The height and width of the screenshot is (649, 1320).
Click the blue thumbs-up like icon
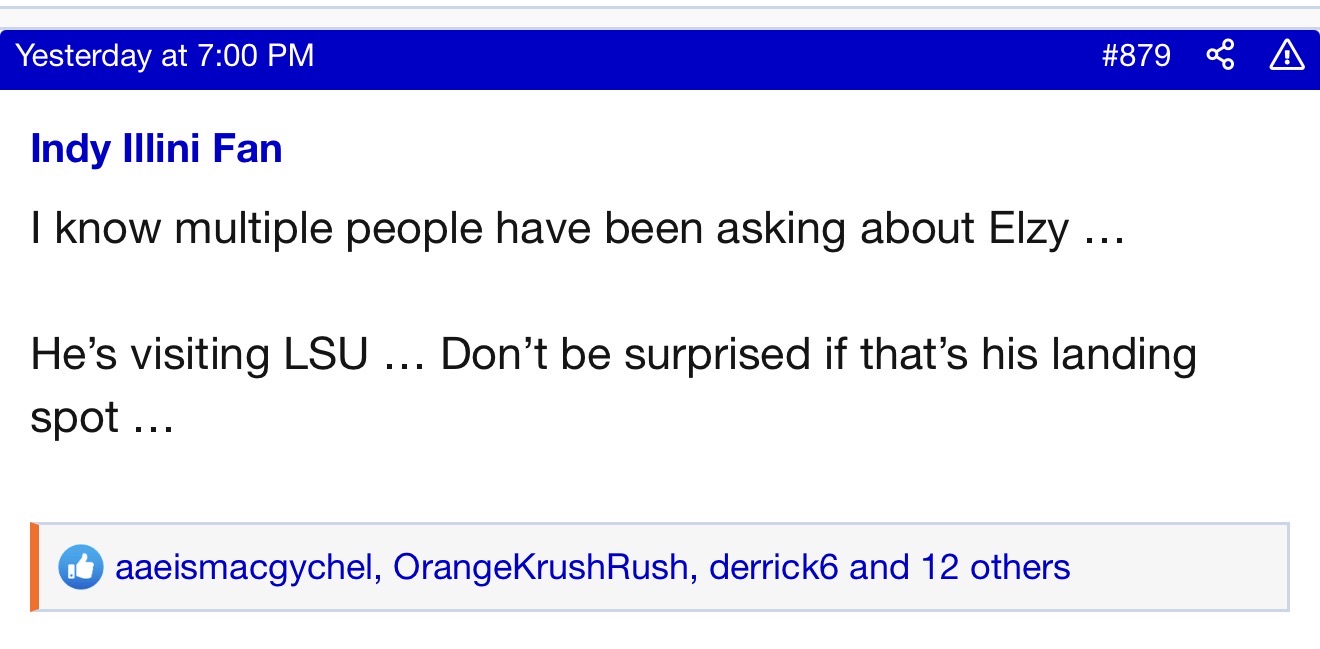pos(80,568)
